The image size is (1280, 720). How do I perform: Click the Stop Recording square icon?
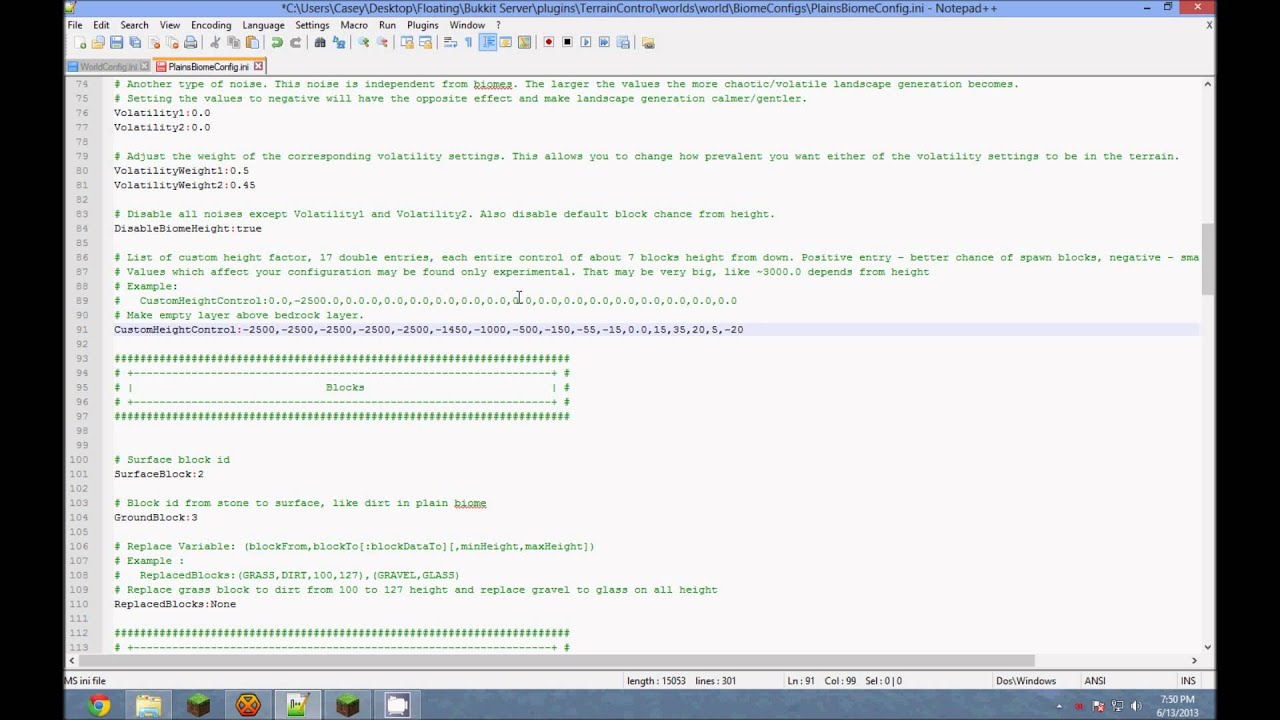(567, 42)
